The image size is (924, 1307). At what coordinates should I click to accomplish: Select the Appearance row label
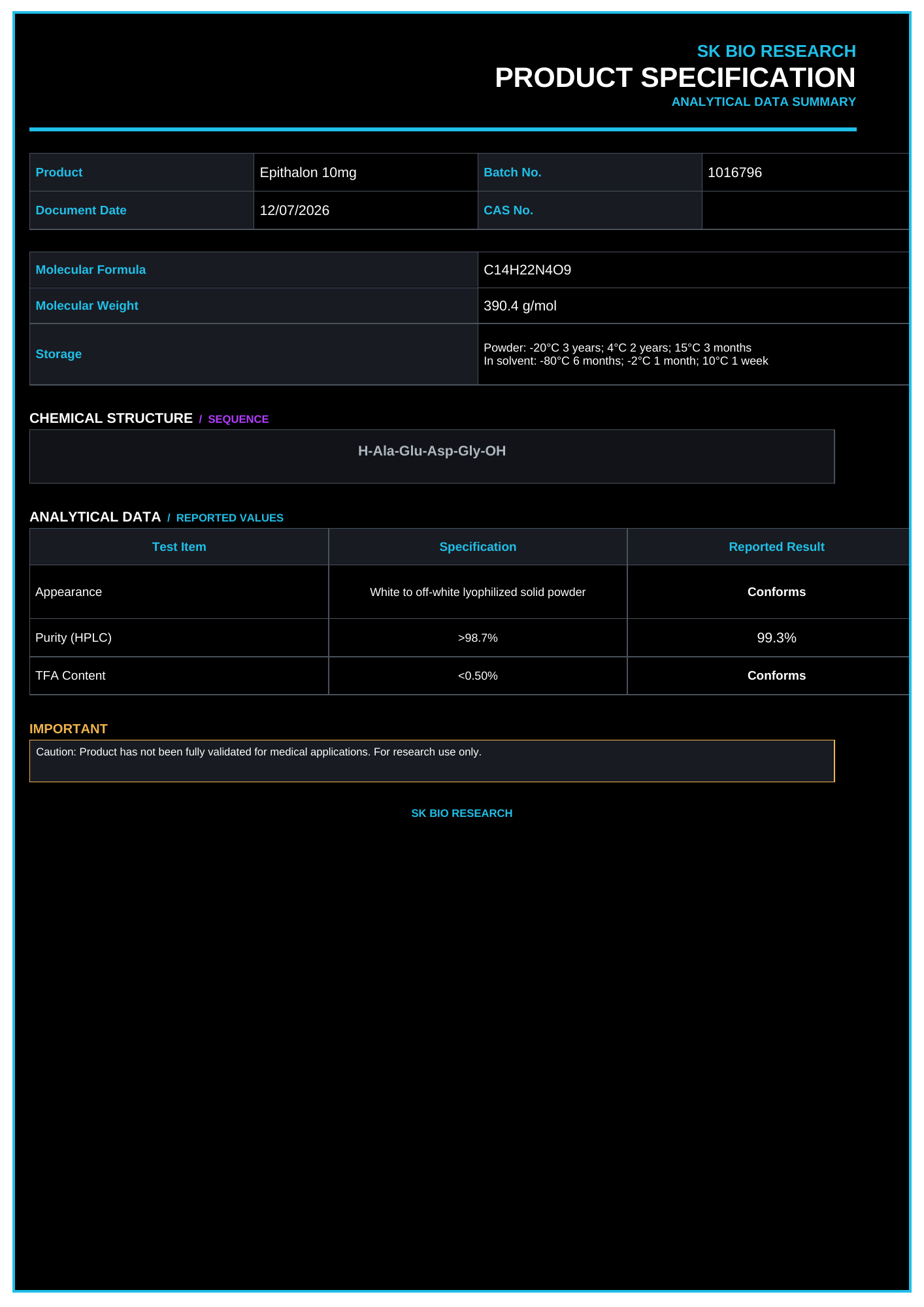[x=69, y=592]
